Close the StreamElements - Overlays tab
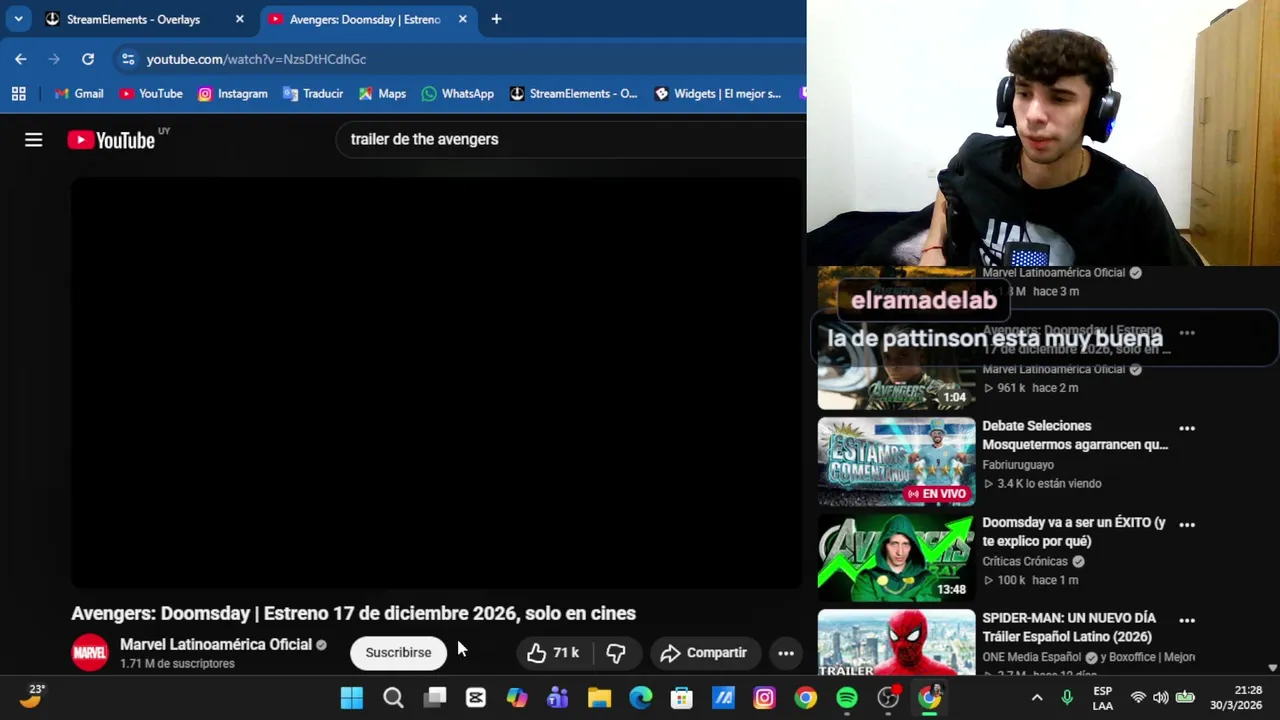This screenshot has width=1280, height=720. point(239,19)
